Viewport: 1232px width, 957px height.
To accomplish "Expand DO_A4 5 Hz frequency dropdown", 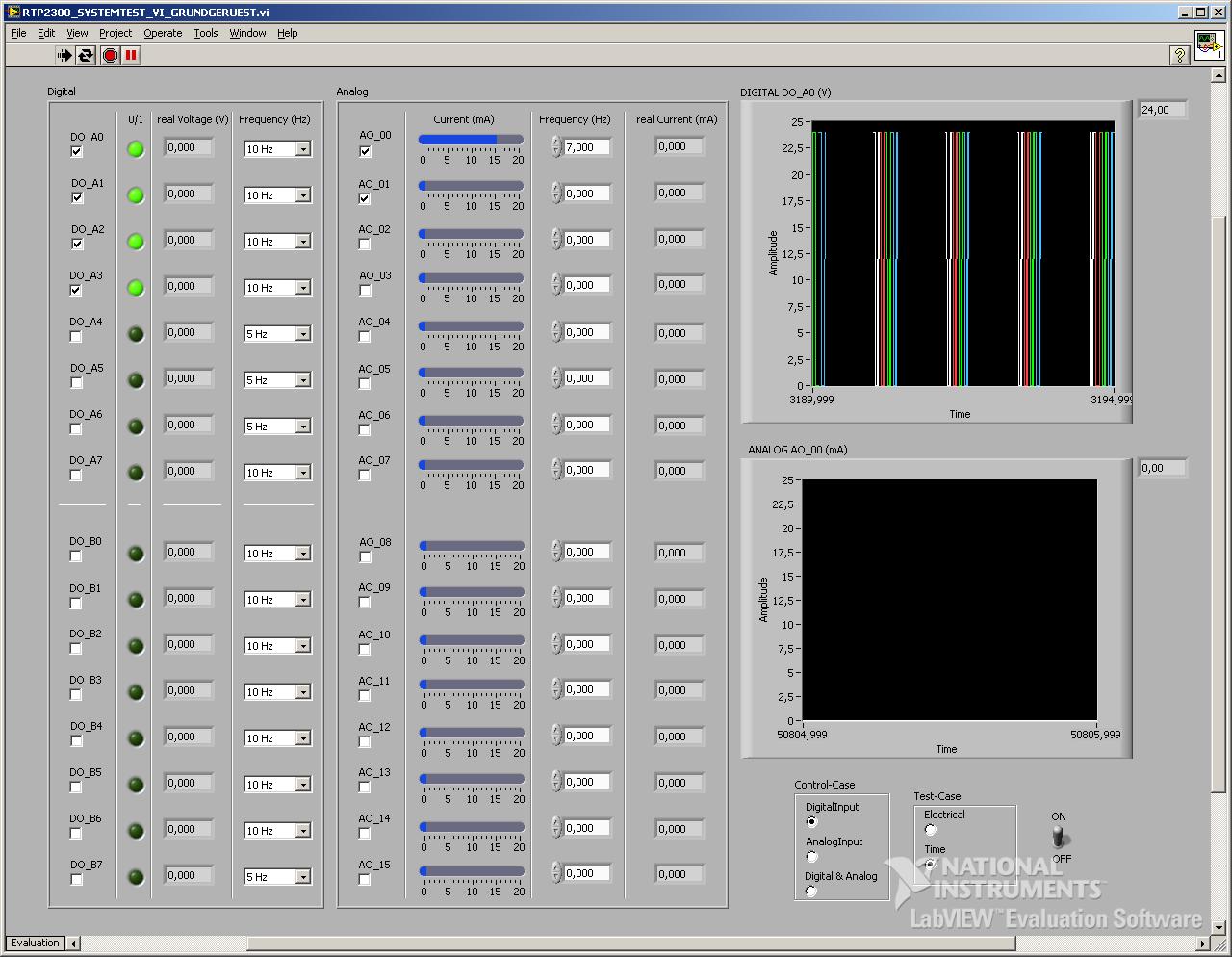I will 302,334.
